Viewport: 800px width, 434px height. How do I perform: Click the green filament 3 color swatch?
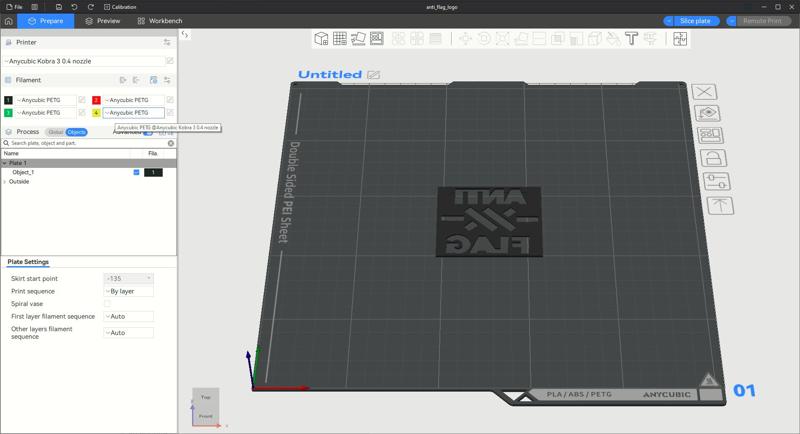(x=8, y=113)
